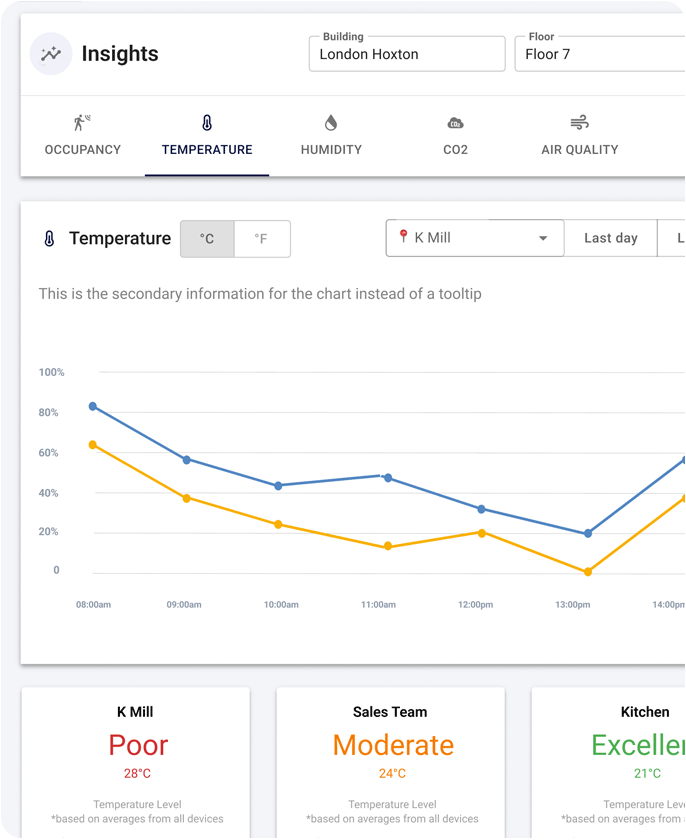
Task: Click the Humidity water drop icon
Action: [x=331, y=123]
